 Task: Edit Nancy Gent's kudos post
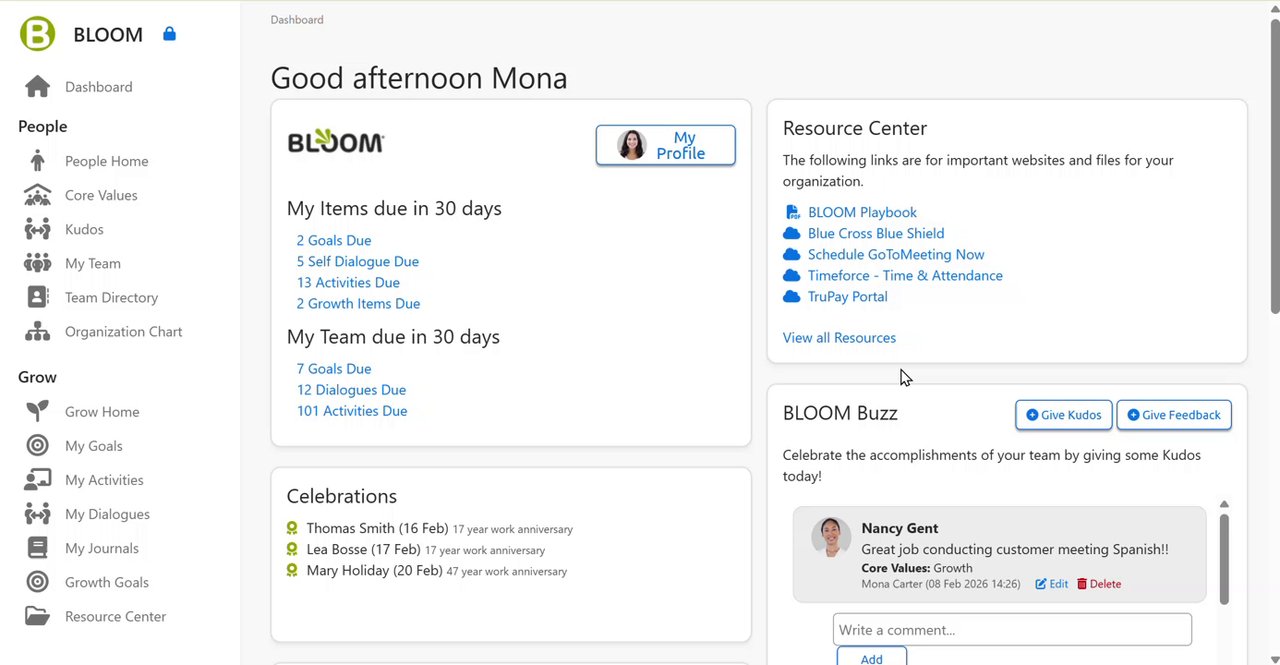click(1052, 584)
